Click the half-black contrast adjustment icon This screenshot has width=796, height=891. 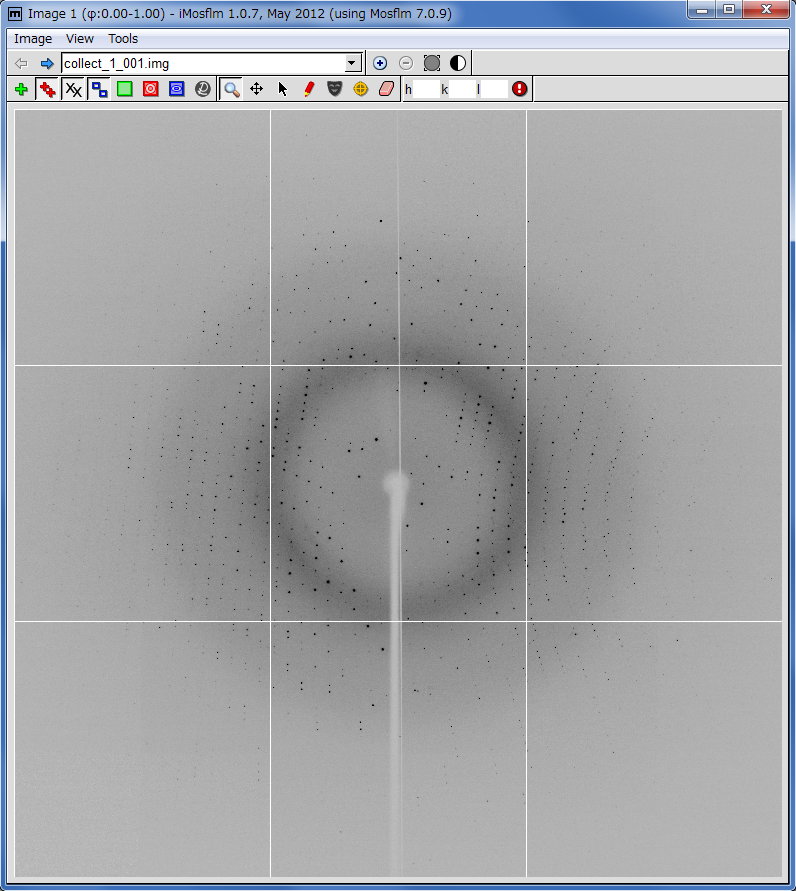pyautogui.click(x=458, y=63)
